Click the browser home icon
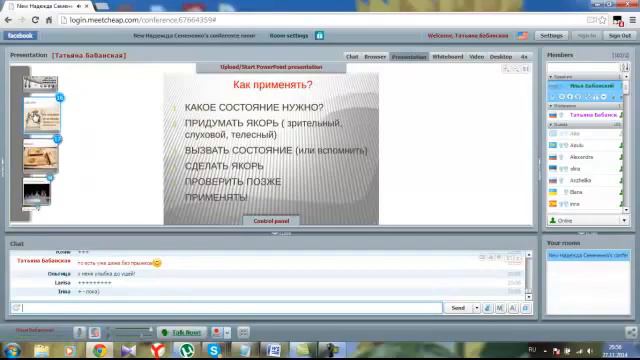 pos(49,20)
